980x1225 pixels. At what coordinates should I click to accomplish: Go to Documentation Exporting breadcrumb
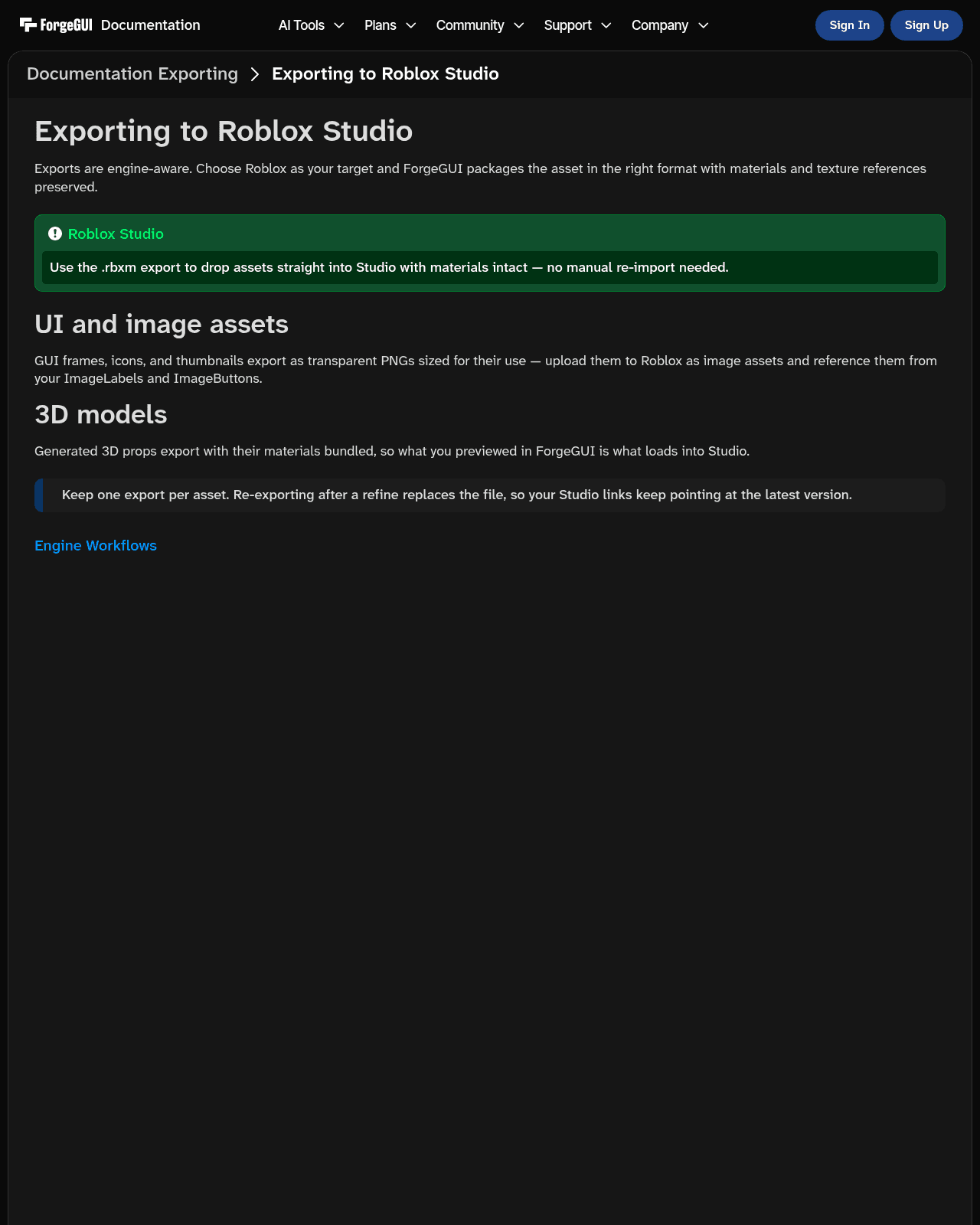pyautogui.click(x=132, y=73)
